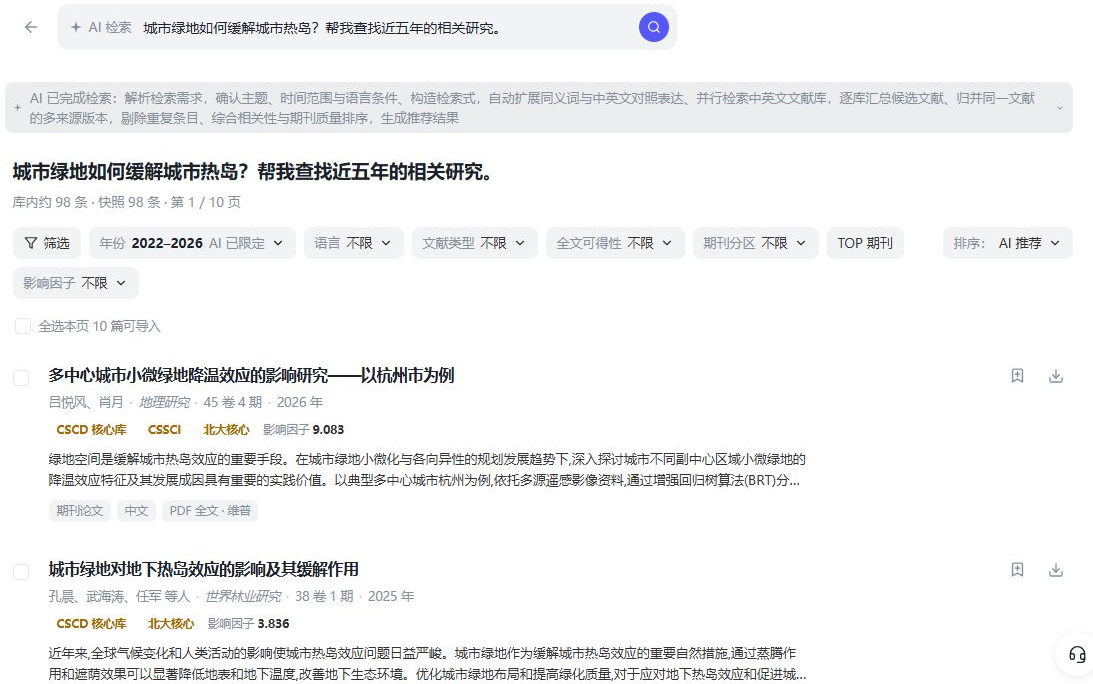Bookmark the 城市绿地对地下热岛效应 article
1093x684 pixels.
(x=1017, y=570)
